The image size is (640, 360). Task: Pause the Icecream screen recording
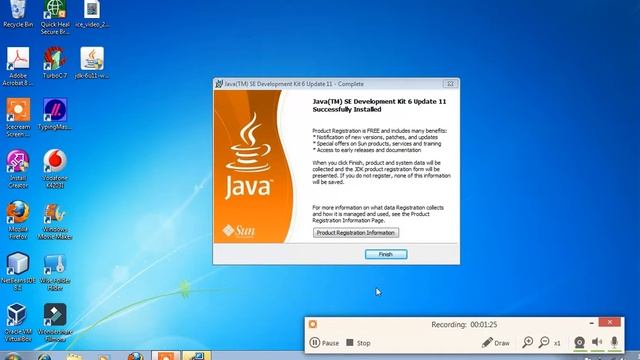click(324, 342)
